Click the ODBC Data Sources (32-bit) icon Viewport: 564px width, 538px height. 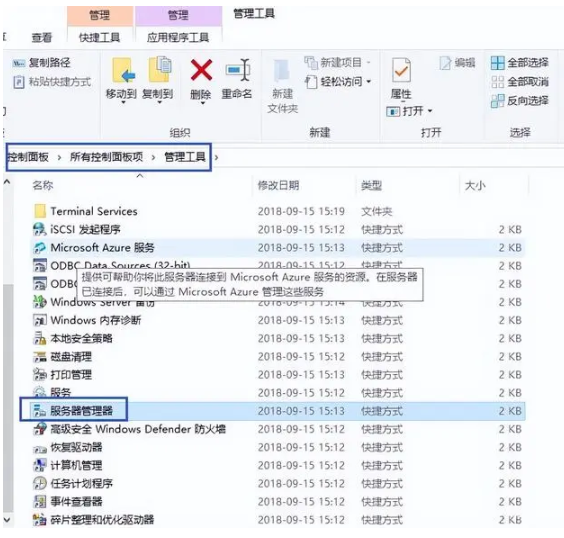point(40,265)
